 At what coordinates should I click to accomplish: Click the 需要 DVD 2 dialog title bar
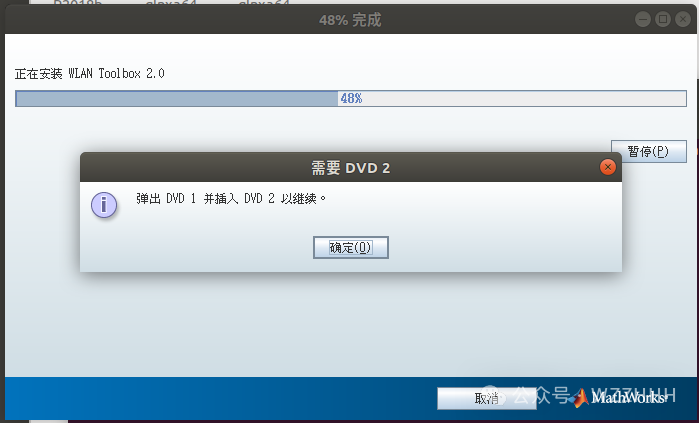click(351, 167)
